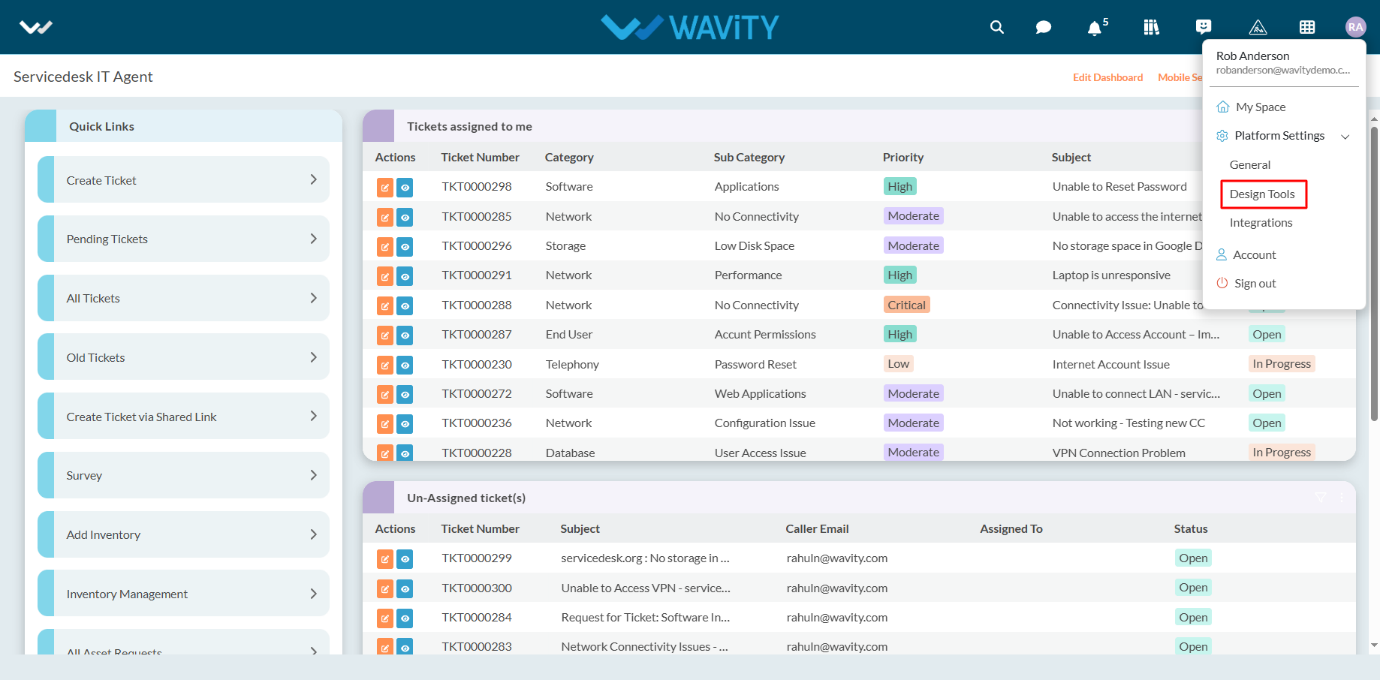Edit ticket TKT0000230 with orange pencil icon
Image resolution: width=1380 pixels, height=680 pixels.
point(385,365)
